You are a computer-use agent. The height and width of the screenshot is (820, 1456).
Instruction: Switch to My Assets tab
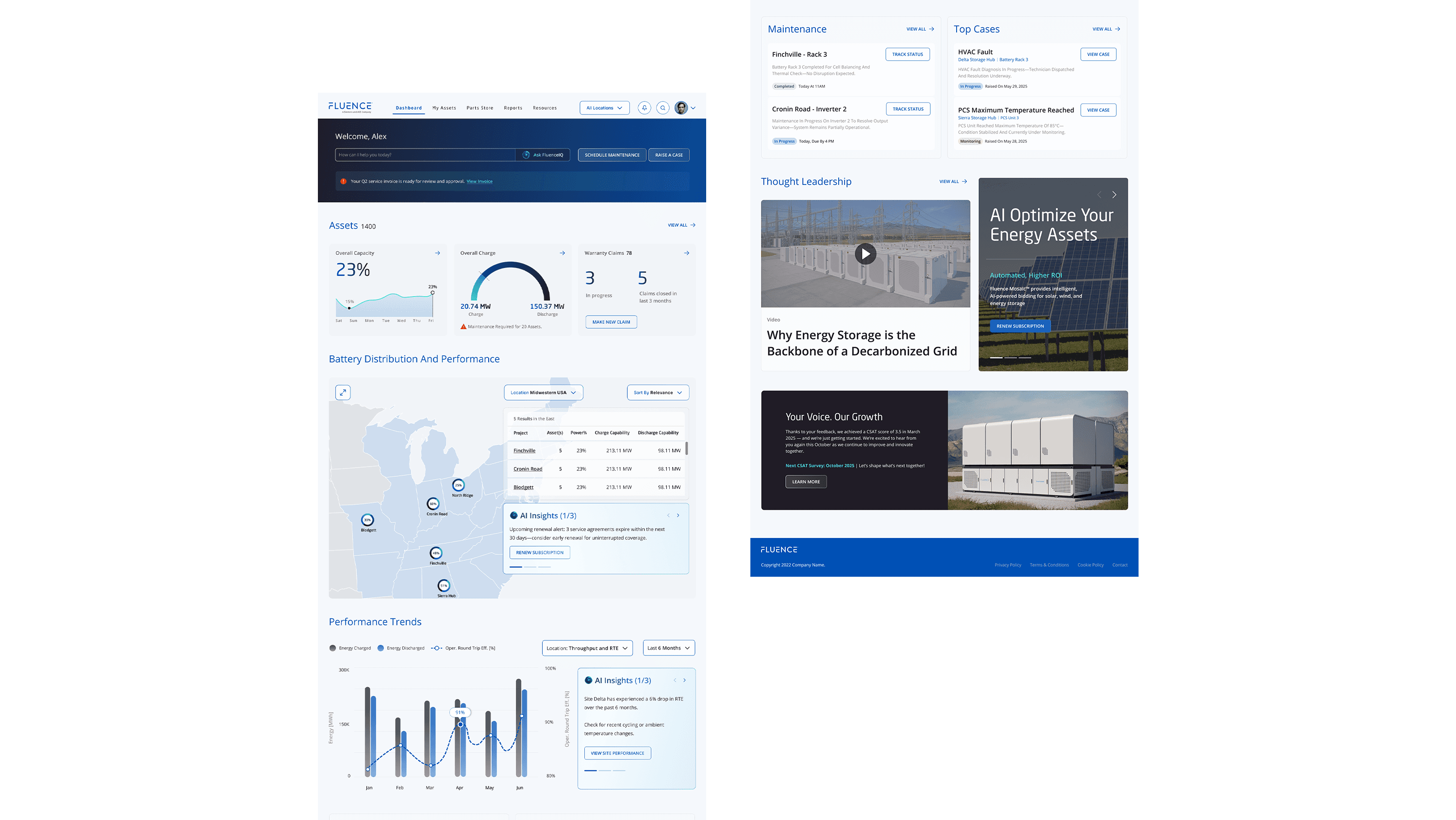444,108
